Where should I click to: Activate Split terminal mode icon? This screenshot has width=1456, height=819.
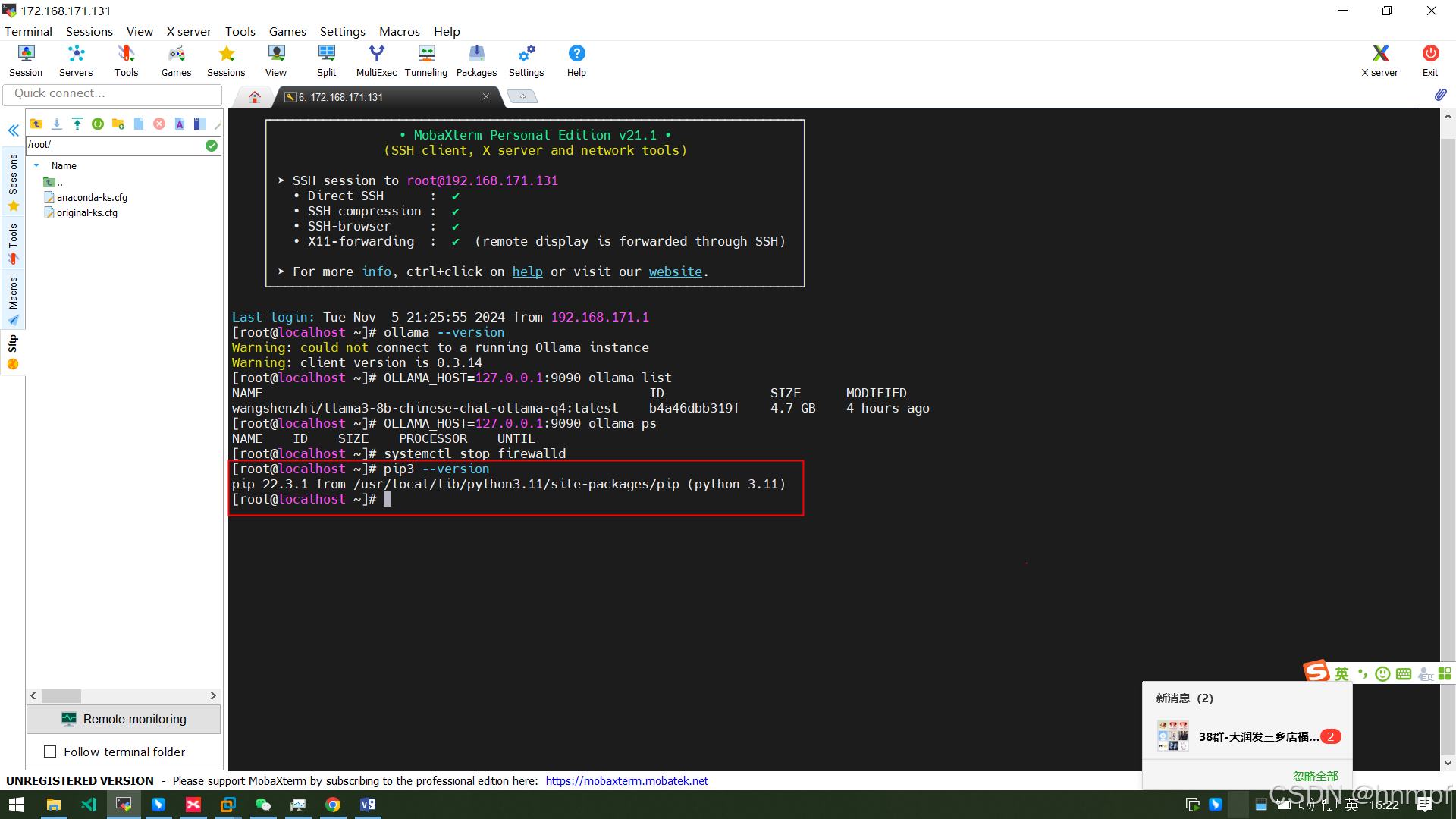click(x=326, y=60)
